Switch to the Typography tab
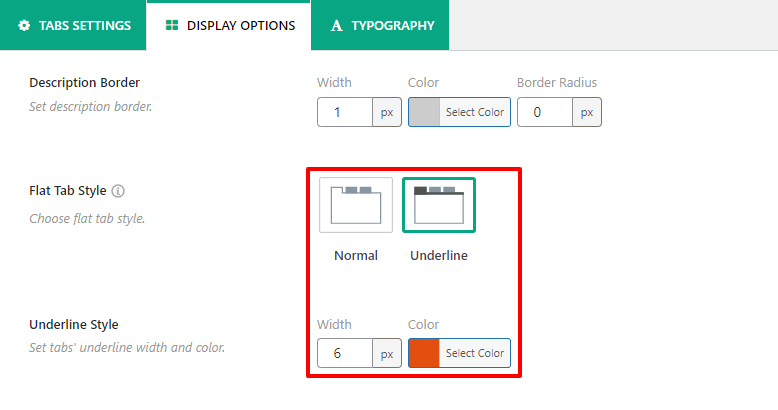 click(381, 25)
